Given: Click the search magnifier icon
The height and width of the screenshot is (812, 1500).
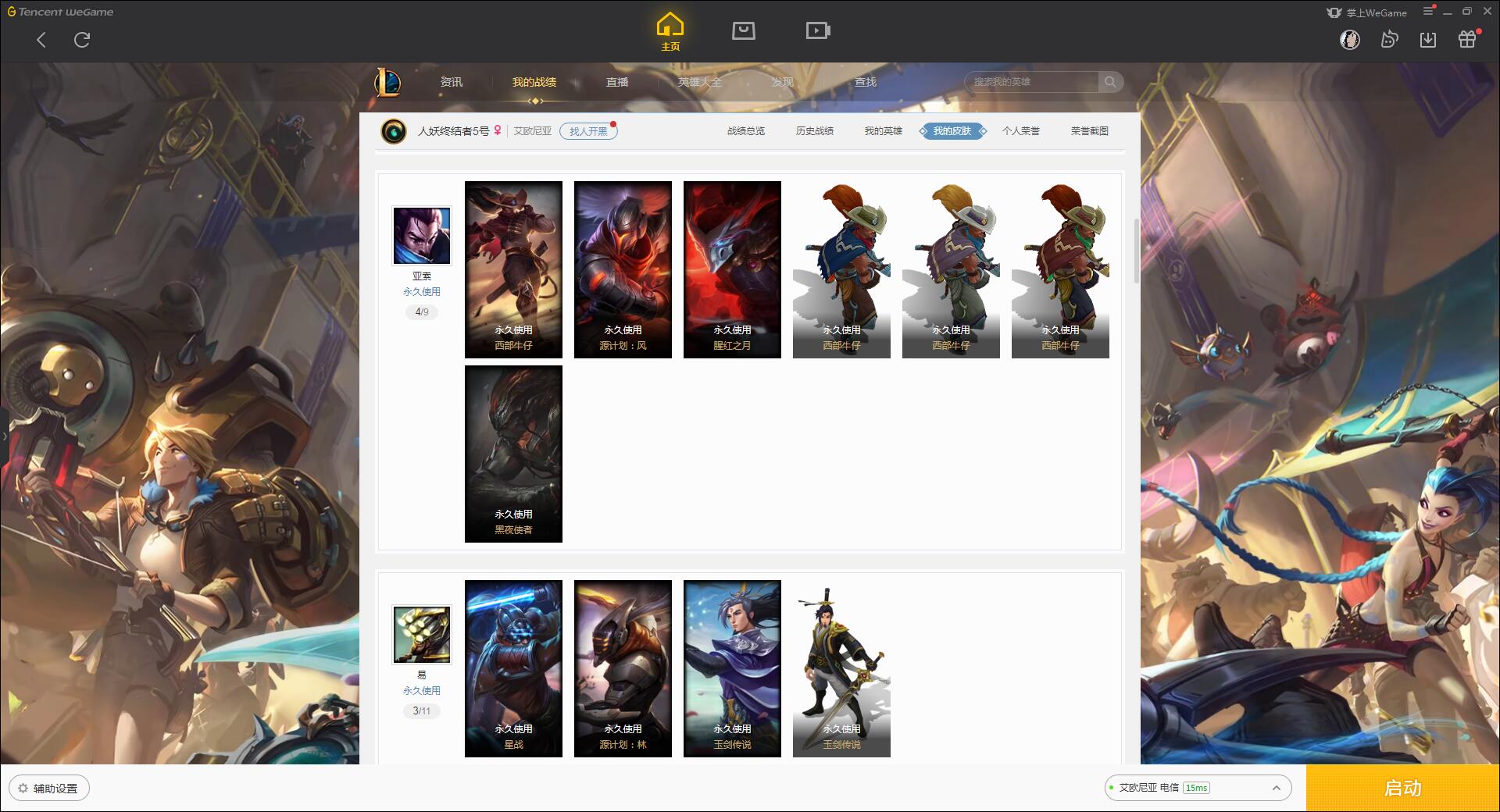Looking at the screenshot, I should pyautogui.click(x=1110, y=82).
